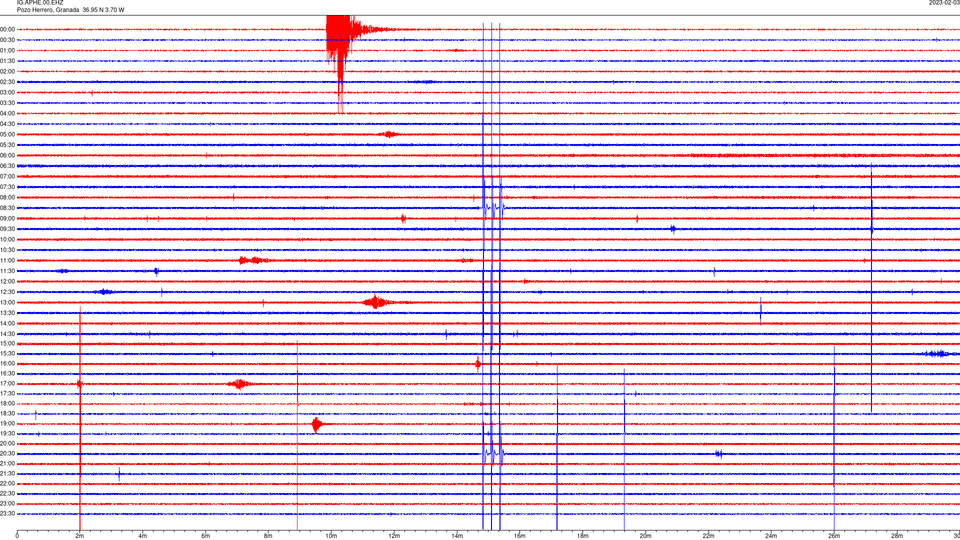Choose the 03:30 trace label

7,103
